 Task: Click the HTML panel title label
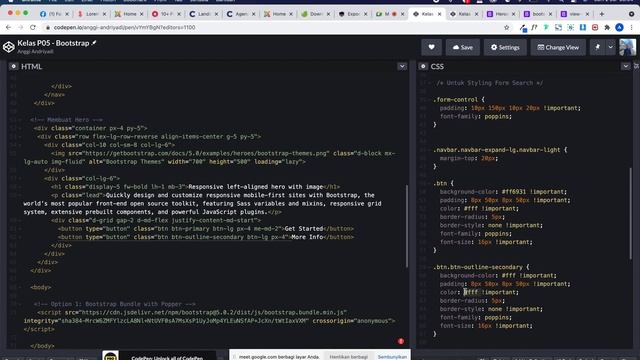(x=31, y=66)
